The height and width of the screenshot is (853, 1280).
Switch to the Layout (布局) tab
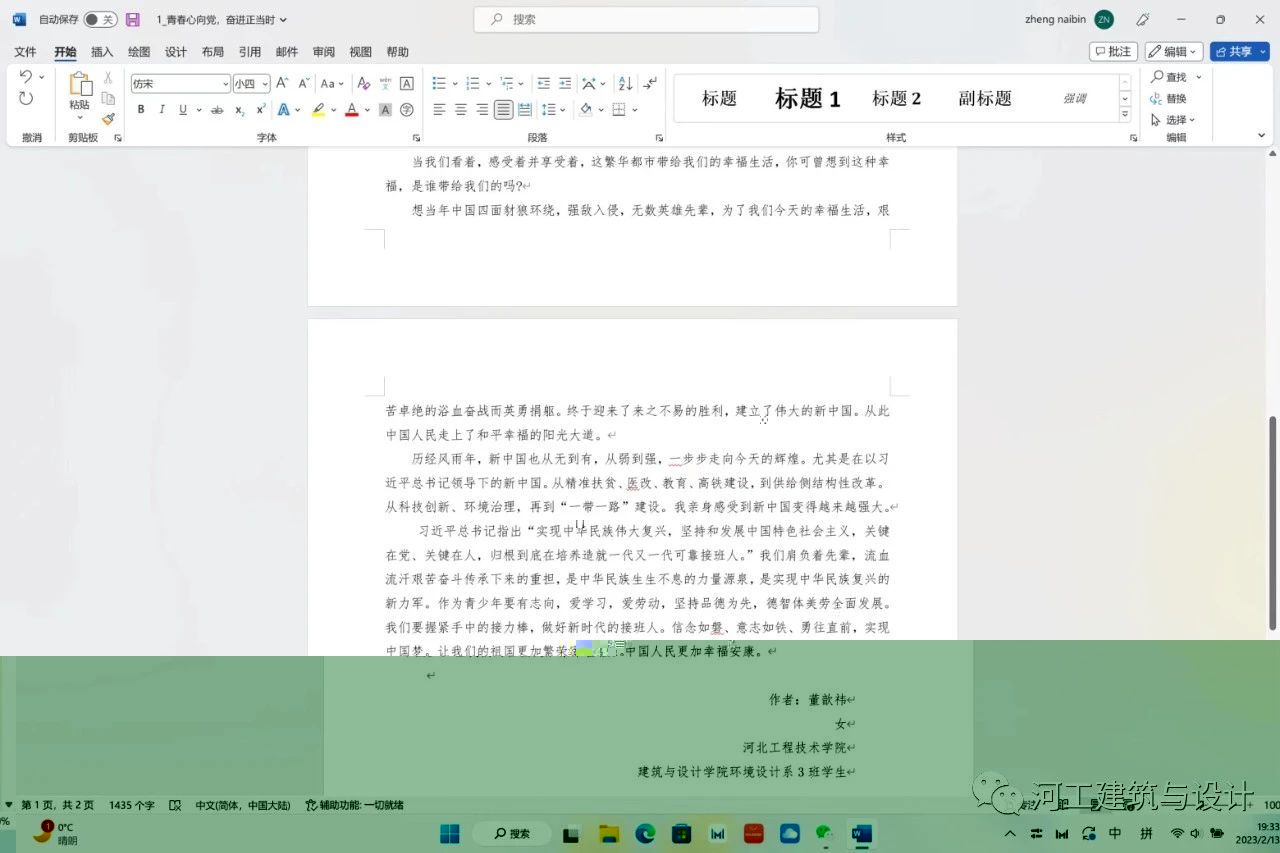(213, 52)
